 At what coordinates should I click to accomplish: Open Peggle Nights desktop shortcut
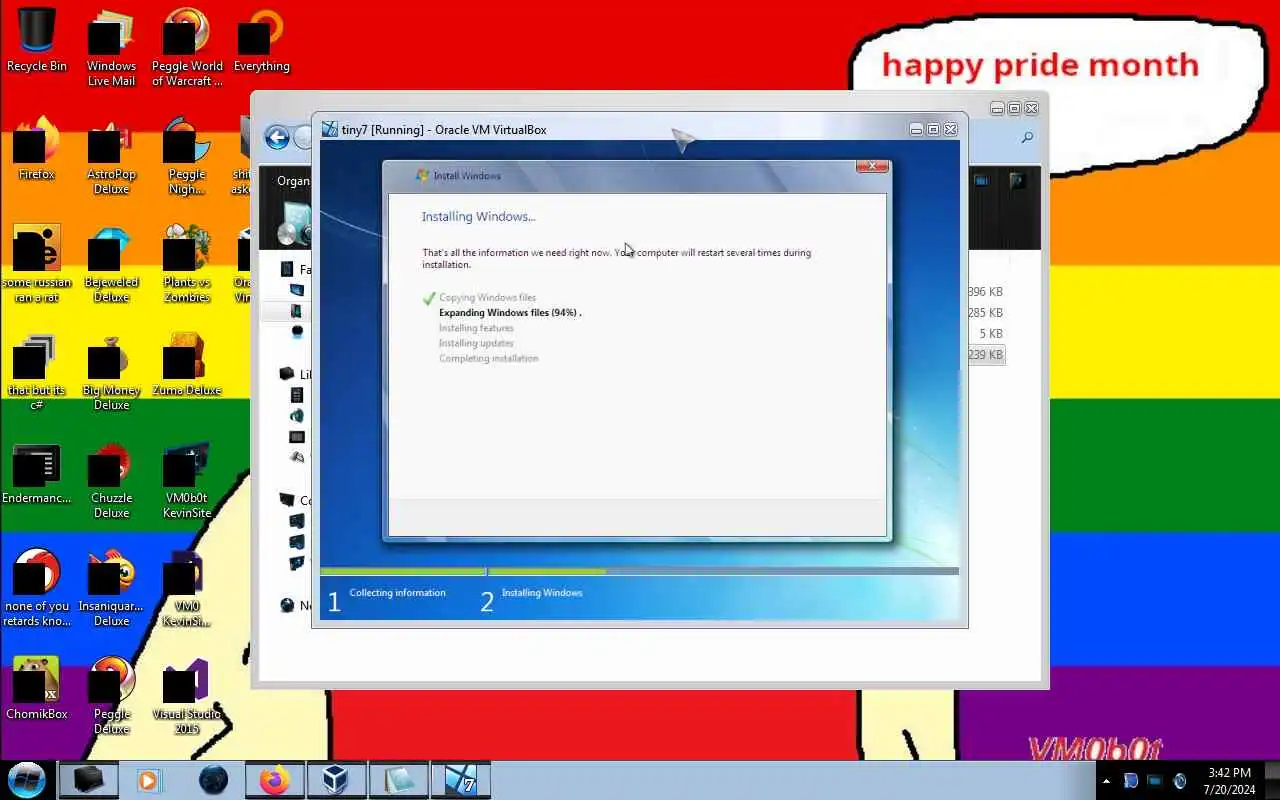187,155
